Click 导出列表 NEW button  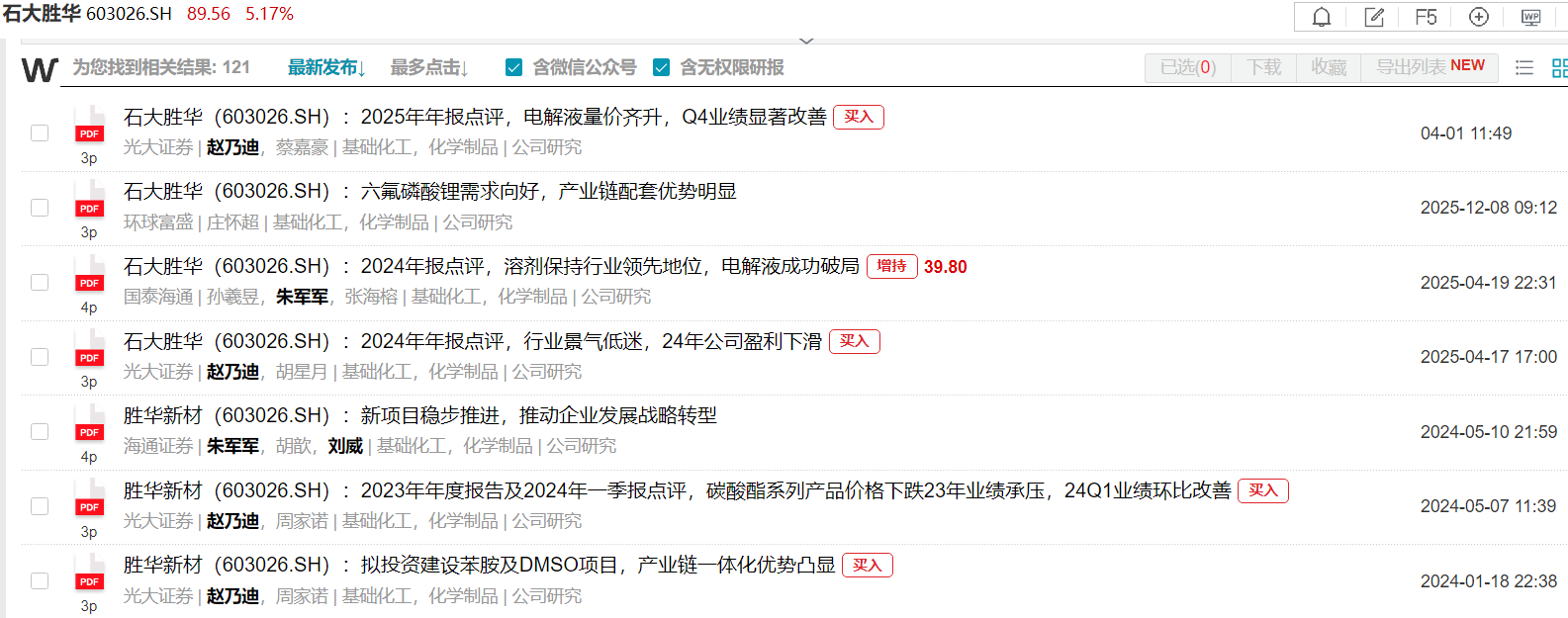[x=1430, y=67]
